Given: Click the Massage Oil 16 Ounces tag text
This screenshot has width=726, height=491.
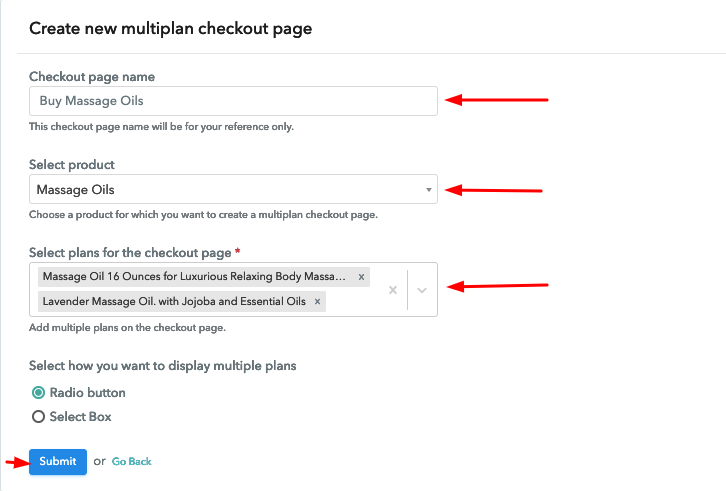Looking at the screenshot, I should [x=194, y=277].
